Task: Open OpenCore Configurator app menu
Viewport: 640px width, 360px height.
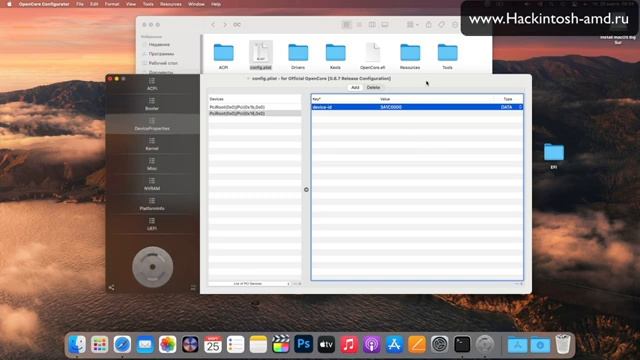Action: (x=44, y=4)
